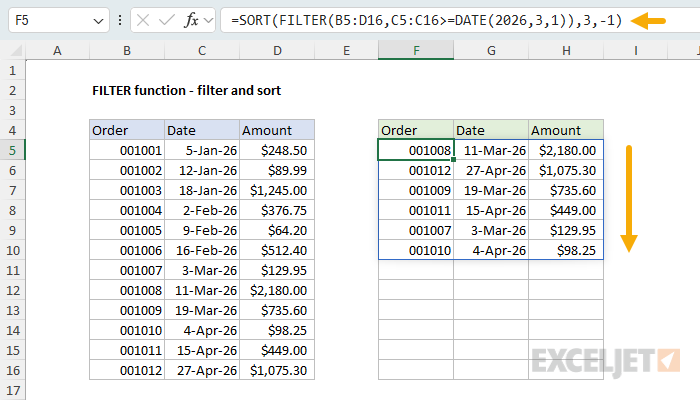The image size is (700, 400).
Task: Select cell with amount $64.20
Action: 277,230
